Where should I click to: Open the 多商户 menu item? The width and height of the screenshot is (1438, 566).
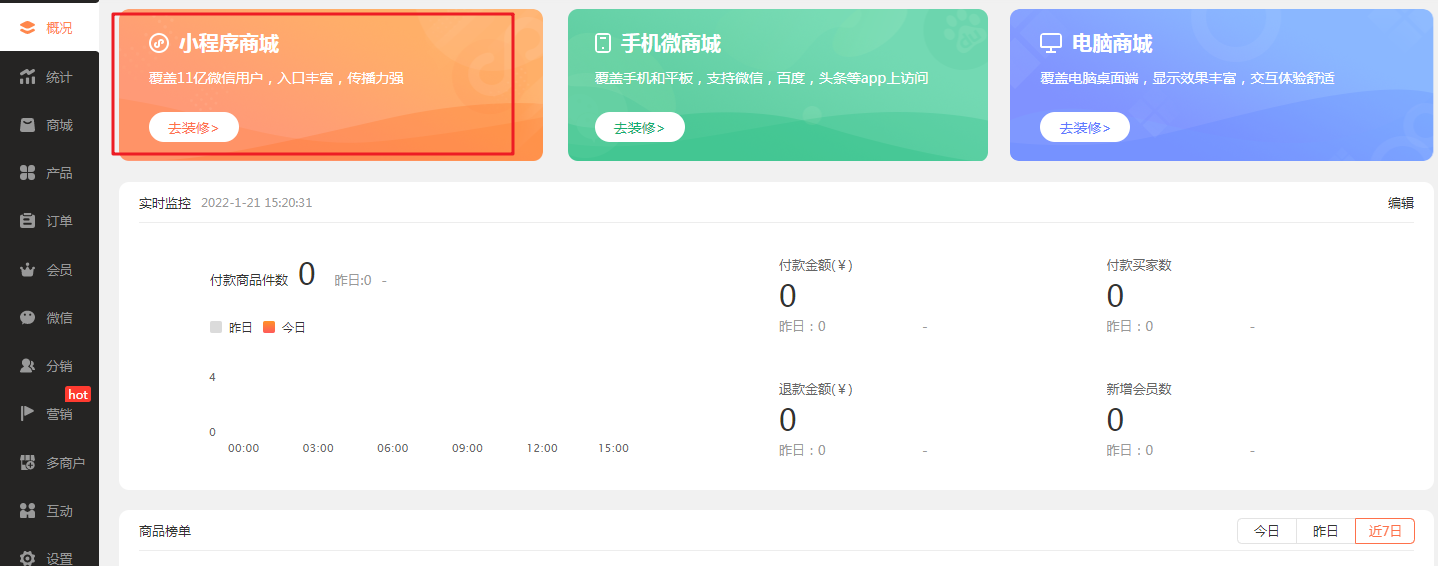[49, 463]
